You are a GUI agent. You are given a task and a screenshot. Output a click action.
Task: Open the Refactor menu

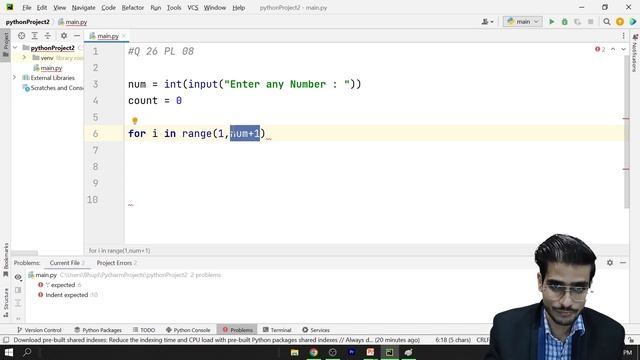133,7
